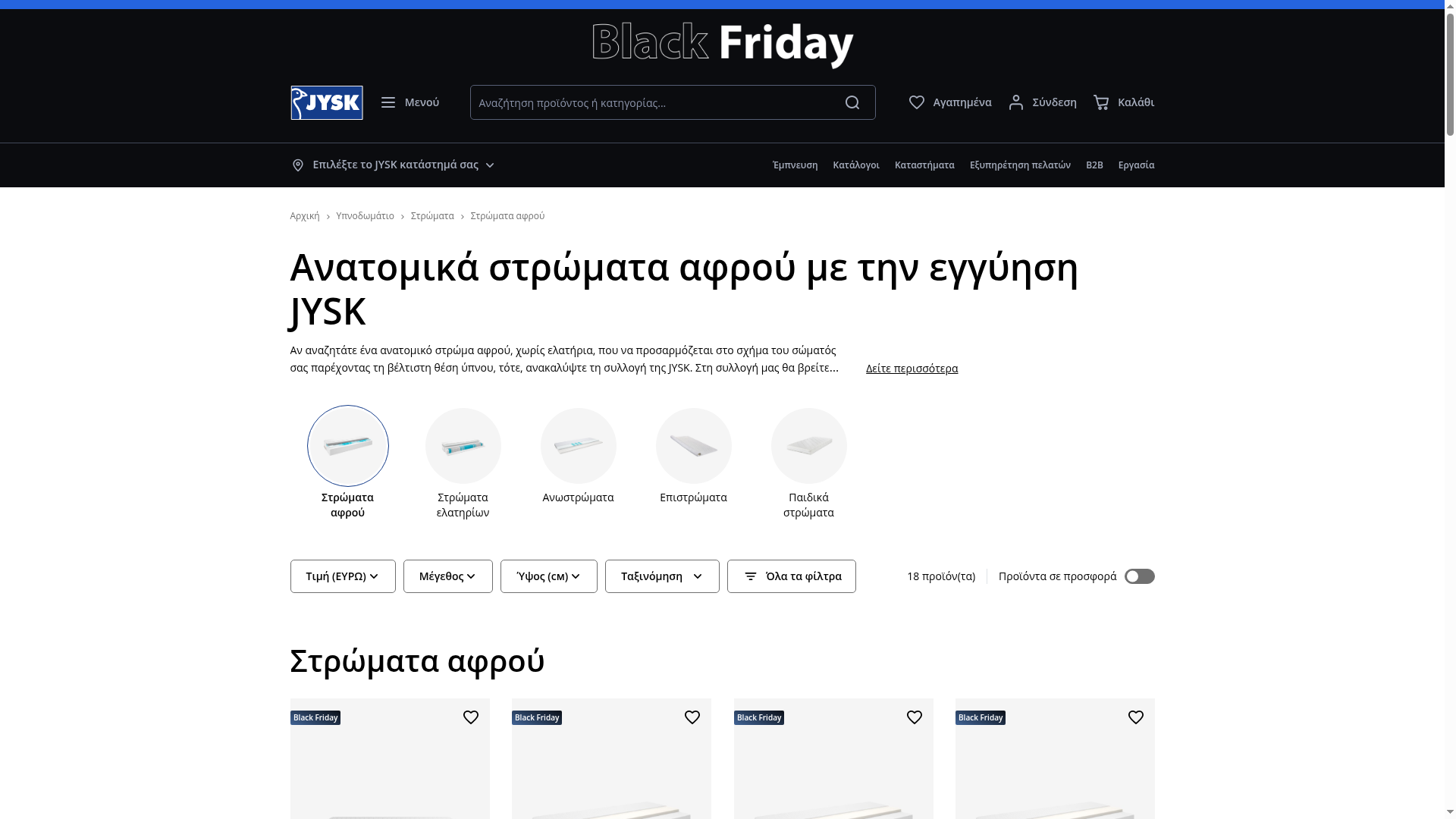This screenshot has width=1456, height=819.
Task: Select Επιστρώματα category thumbnail
Action: pos(694,446)
